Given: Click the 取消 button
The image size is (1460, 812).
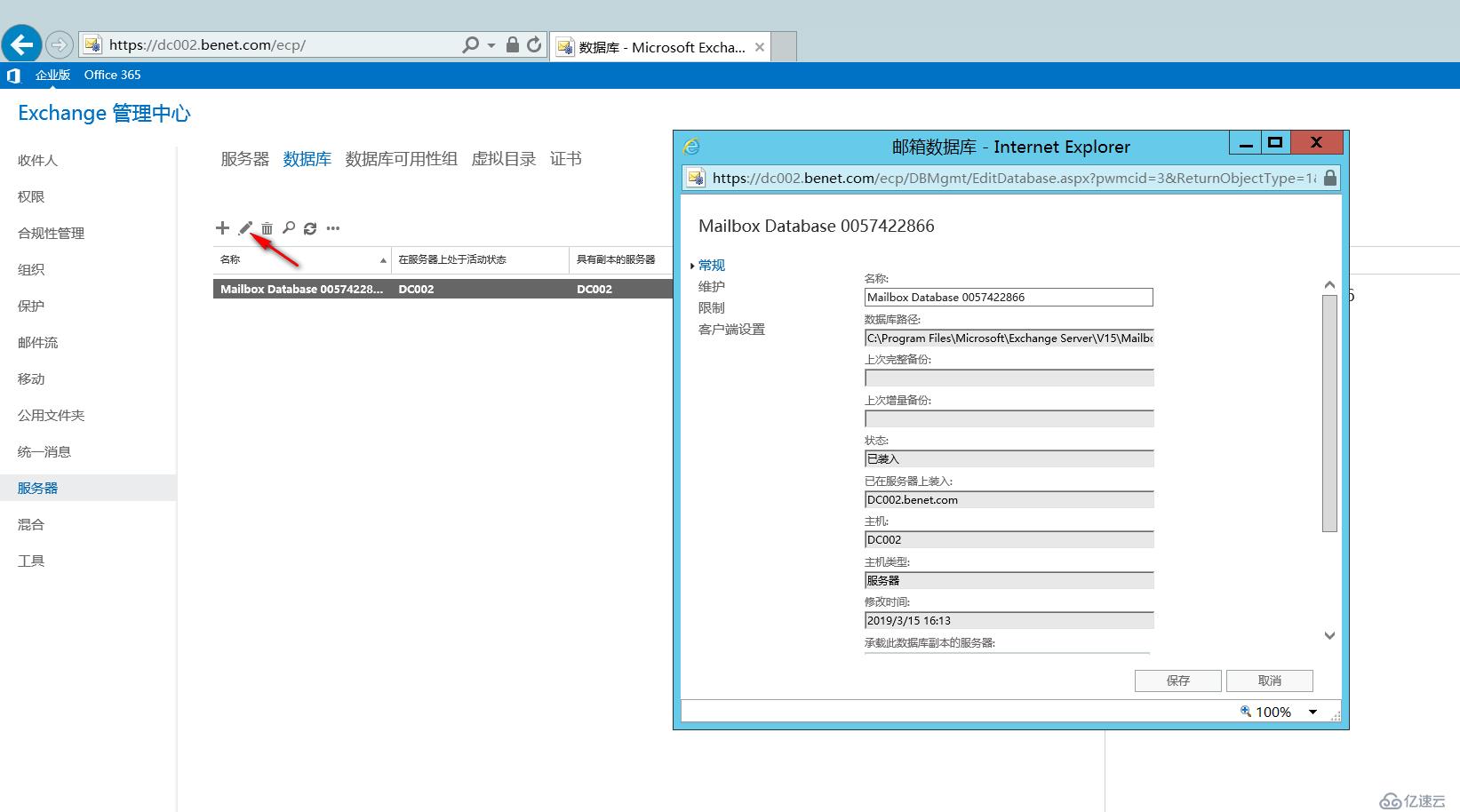Looking at the screenshot, I should 1269,681.
